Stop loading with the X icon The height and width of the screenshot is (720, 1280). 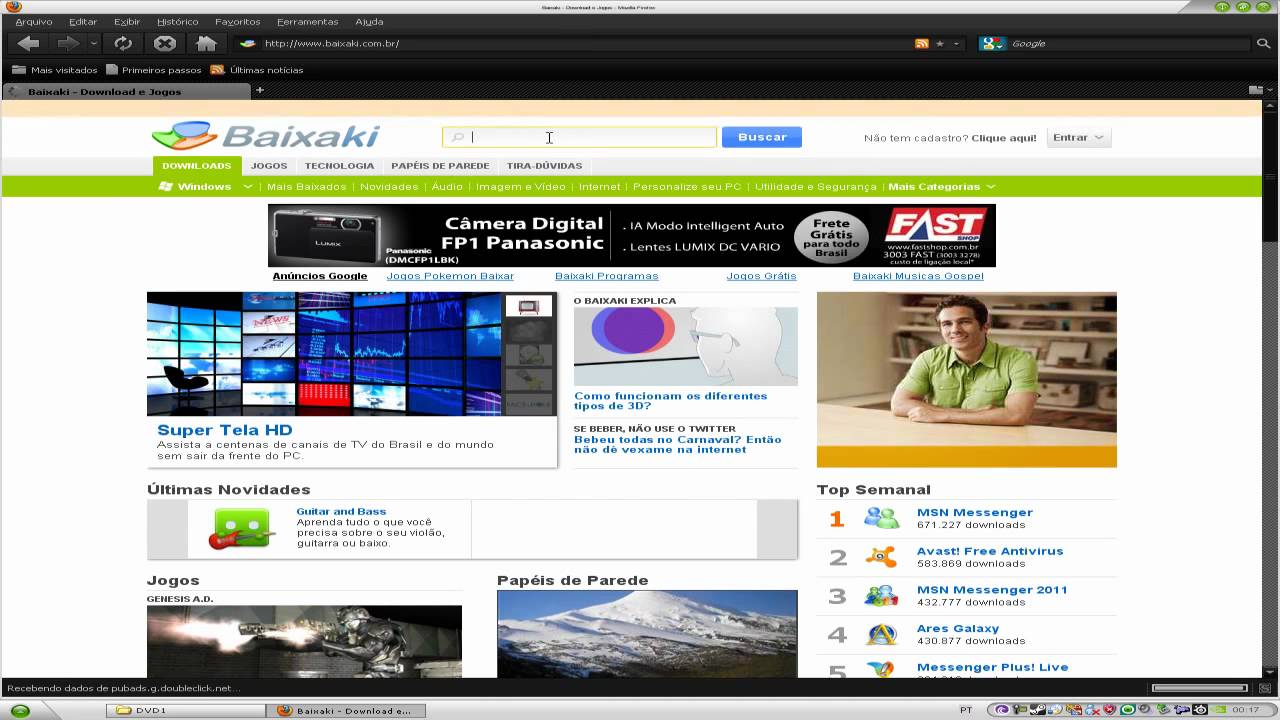click(x=165, y=43)
